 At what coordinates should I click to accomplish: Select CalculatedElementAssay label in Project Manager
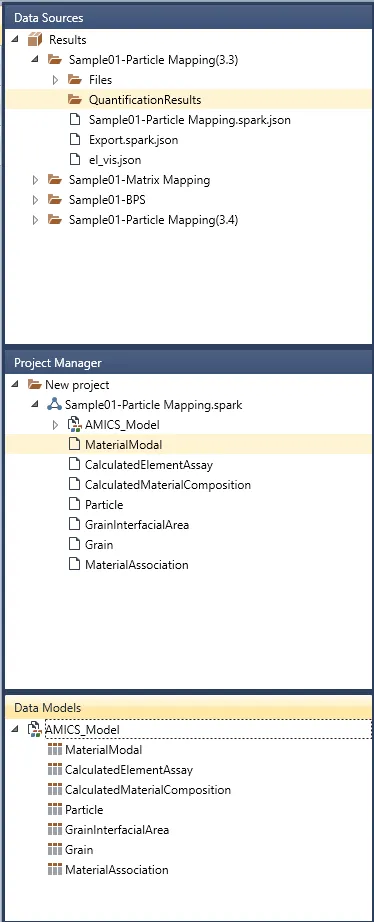pos(149,465)
